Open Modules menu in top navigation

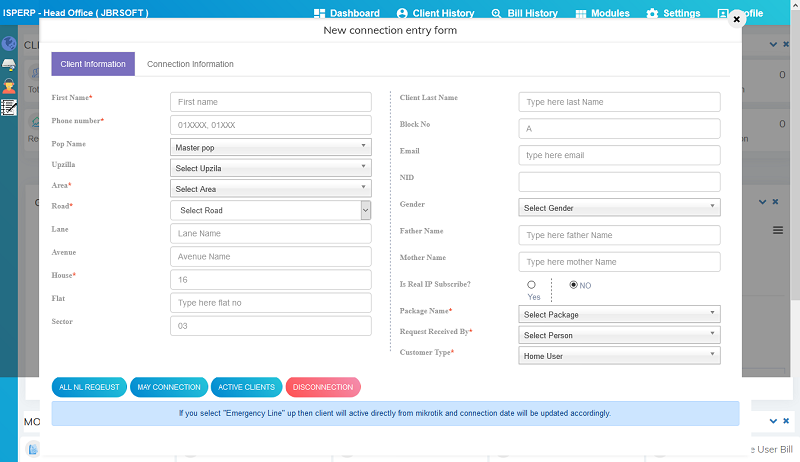click(603, 13)
